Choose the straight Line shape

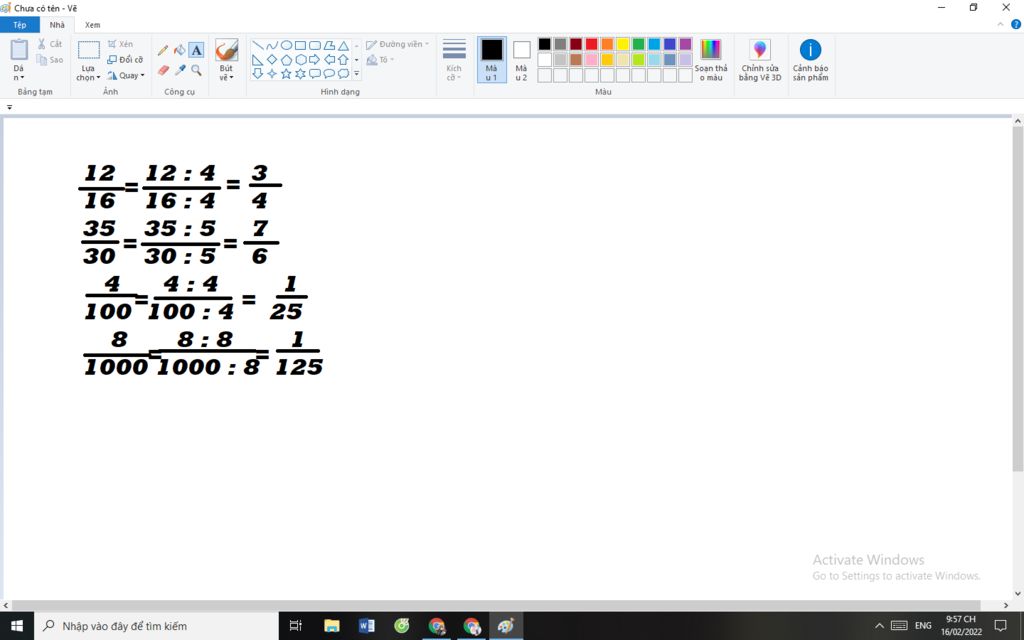[258, 46]
